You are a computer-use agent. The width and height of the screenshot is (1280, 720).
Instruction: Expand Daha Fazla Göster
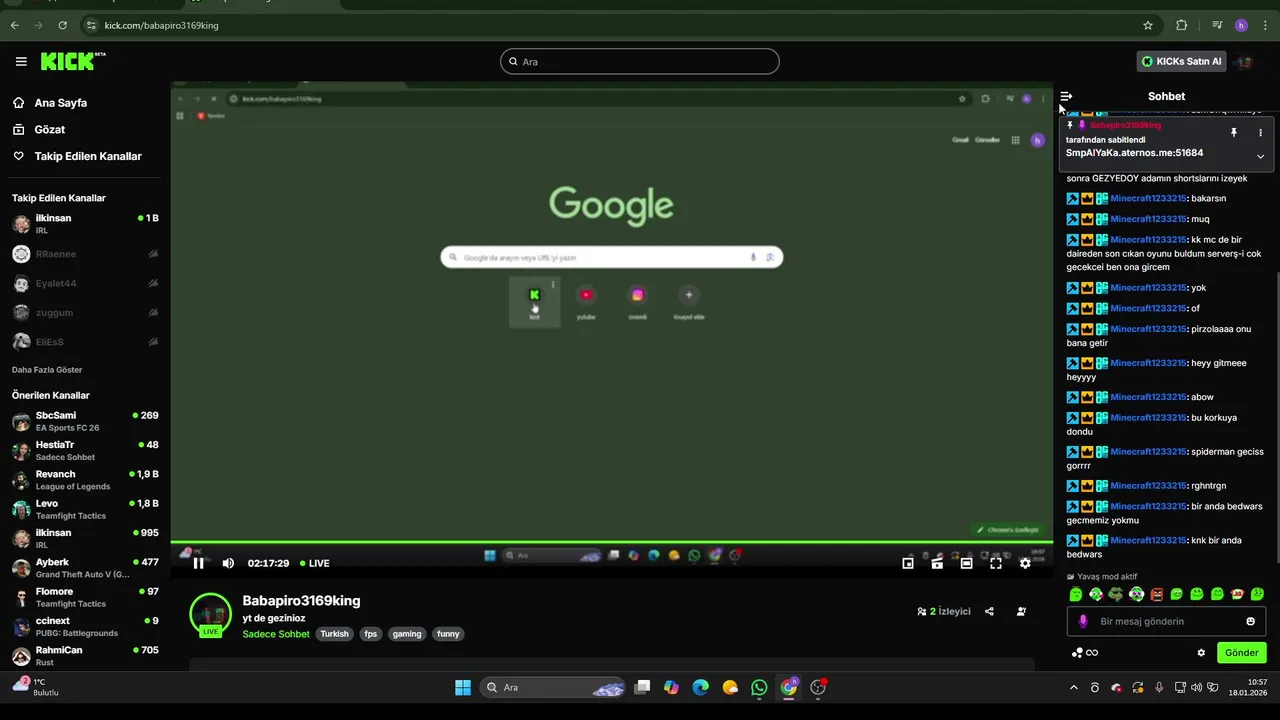pos(47,370)
